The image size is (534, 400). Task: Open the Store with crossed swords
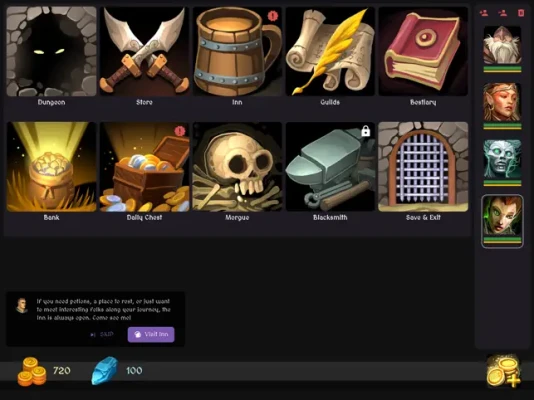tap(144, 51)
